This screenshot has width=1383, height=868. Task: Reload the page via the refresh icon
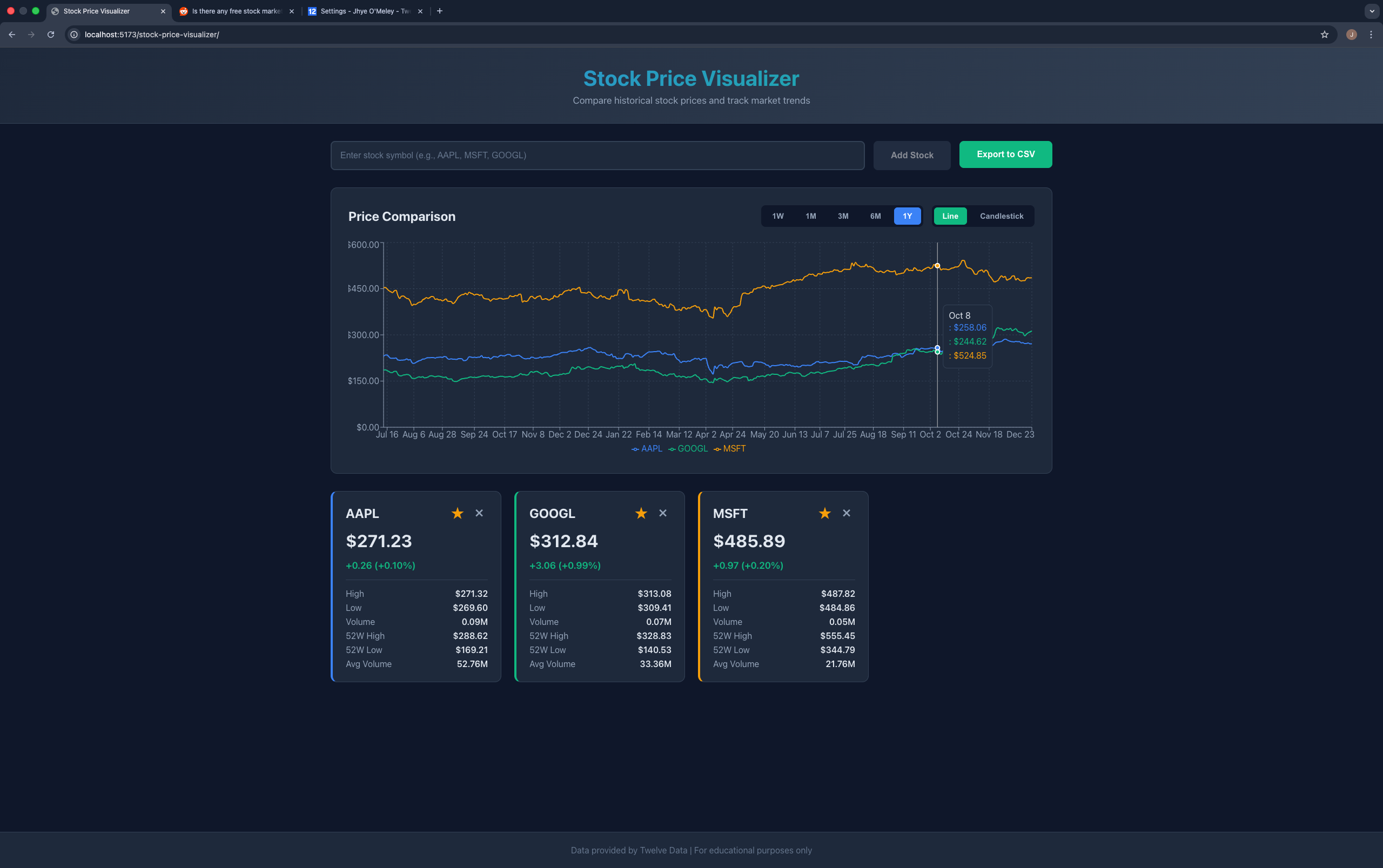pos(51,35)
